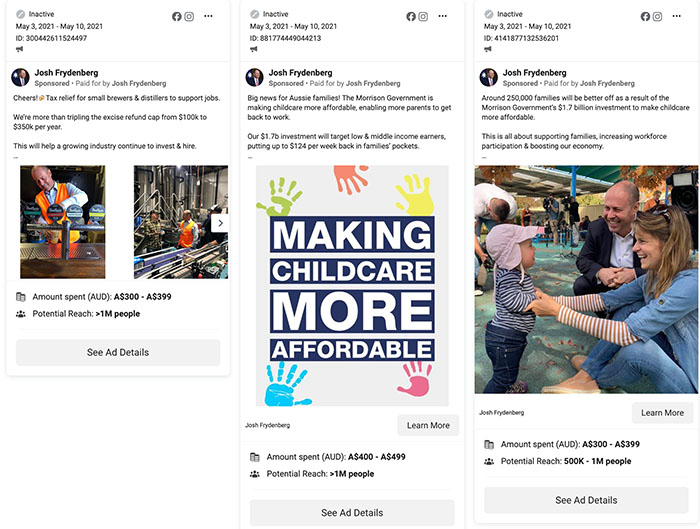Click Instagram icon on brewers ad card
The width and height of the screenshot is (700, 529).
pyautogui.click(x=189, y=17)
